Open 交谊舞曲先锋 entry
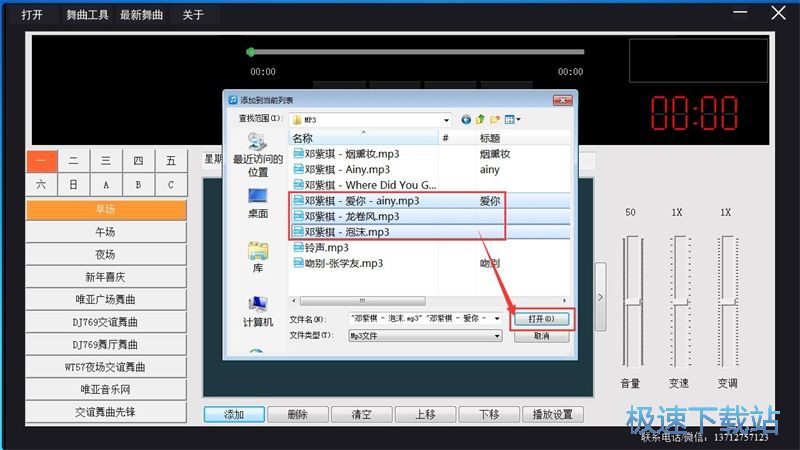 click(106, 412)
